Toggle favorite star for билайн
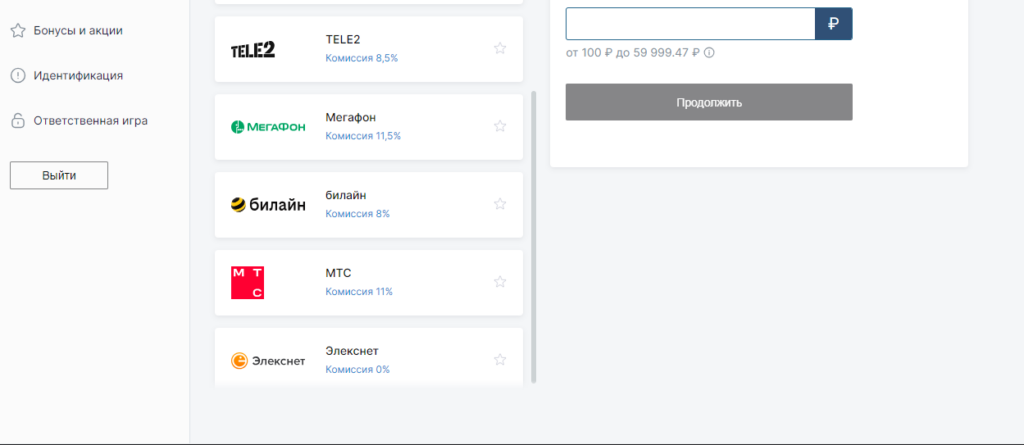Screen dimensions: 1024x445 pyautogui.click(x=500, y=204)
